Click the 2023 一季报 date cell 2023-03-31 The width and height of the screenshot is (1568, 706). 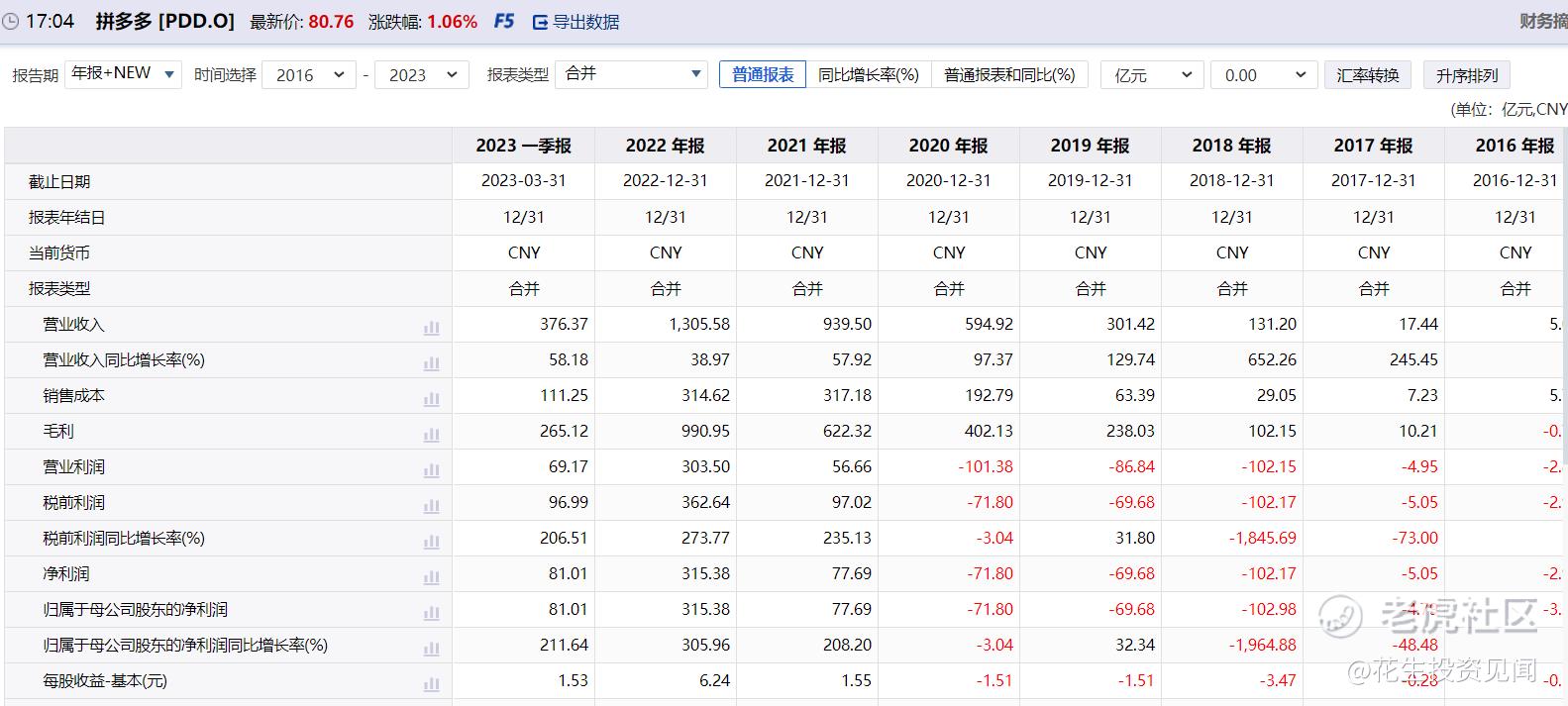click(524, 180)
